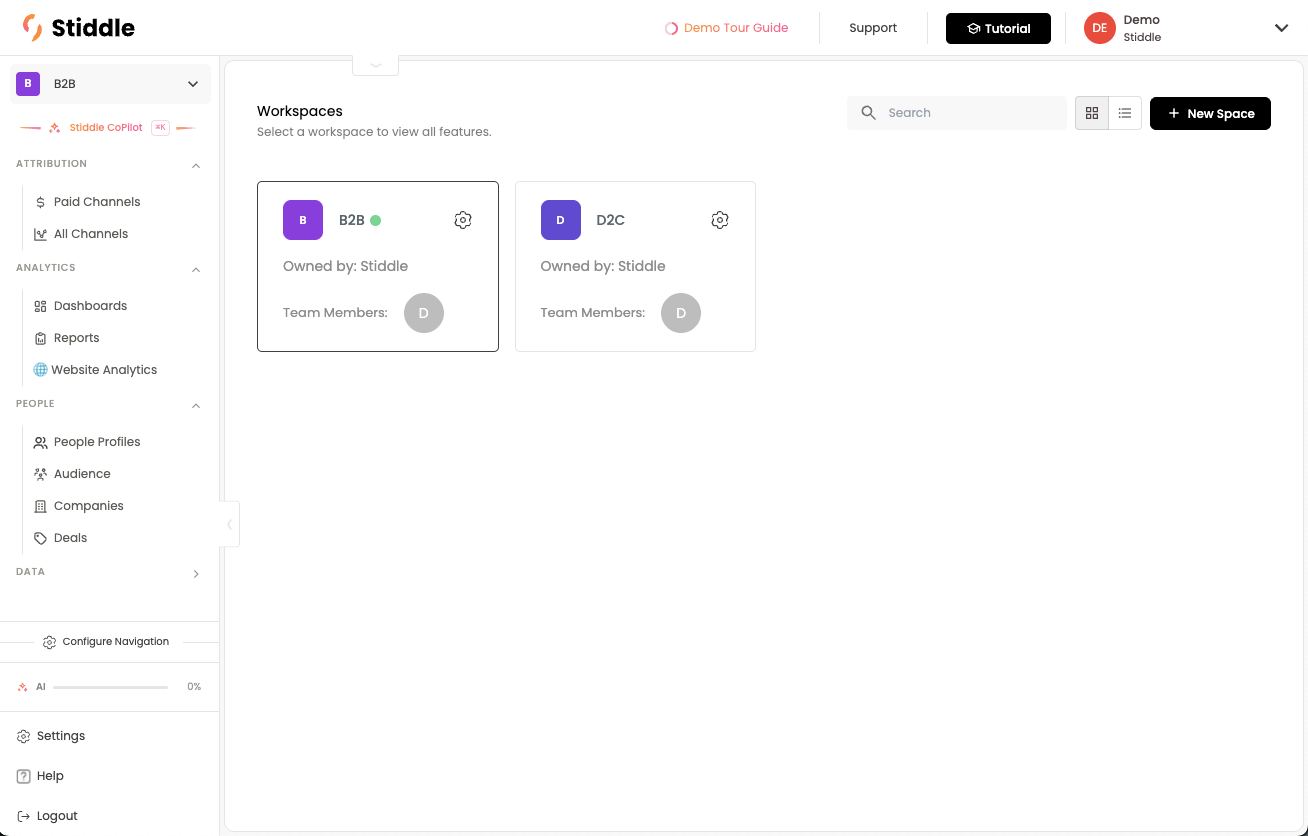Click the People Profiles users icon
1308x836 pixels.
click(x=40, y=442)
